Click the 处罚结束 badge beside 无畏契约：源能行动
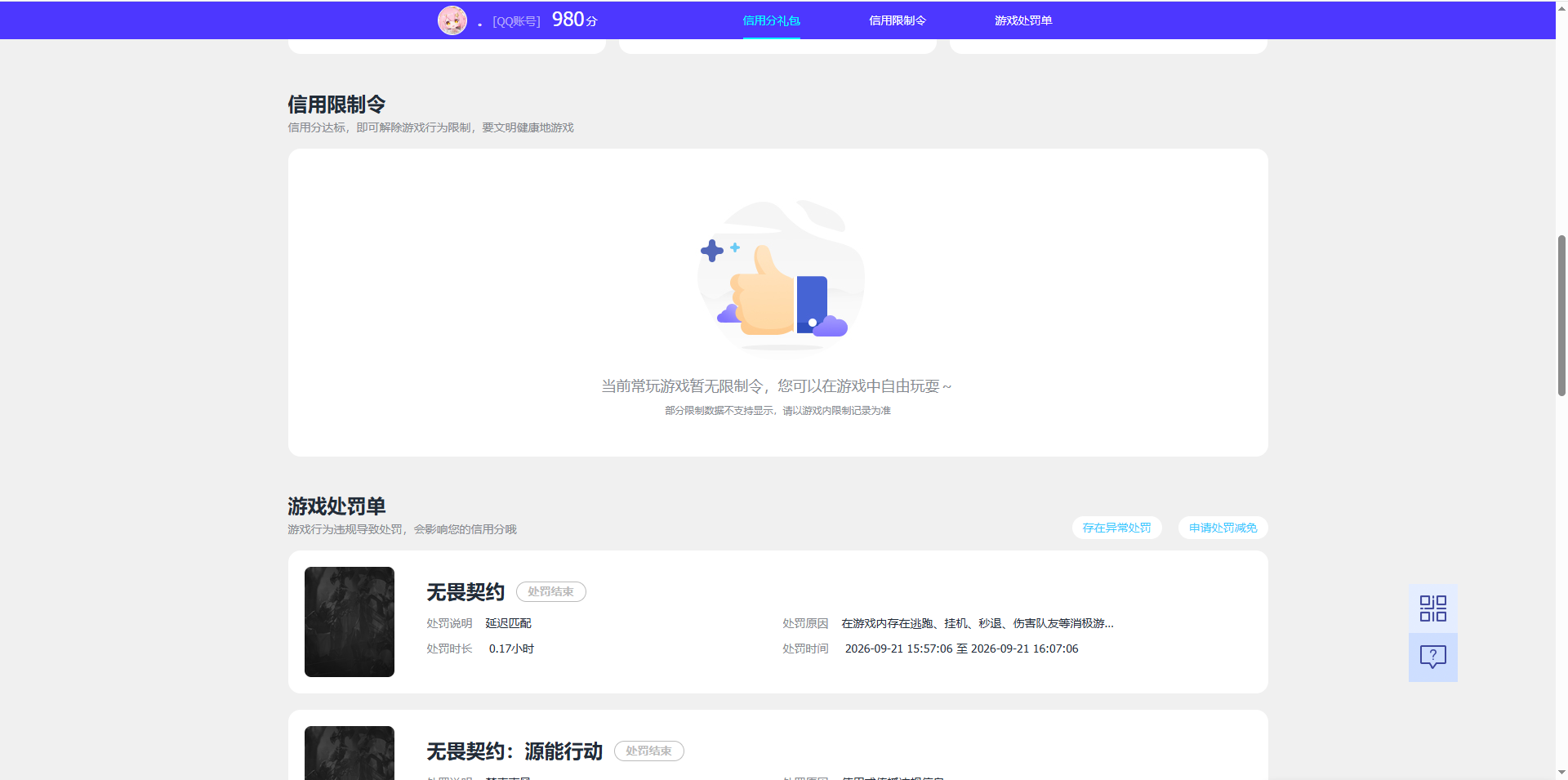1568x780 pixels. [x=648, y=751]
